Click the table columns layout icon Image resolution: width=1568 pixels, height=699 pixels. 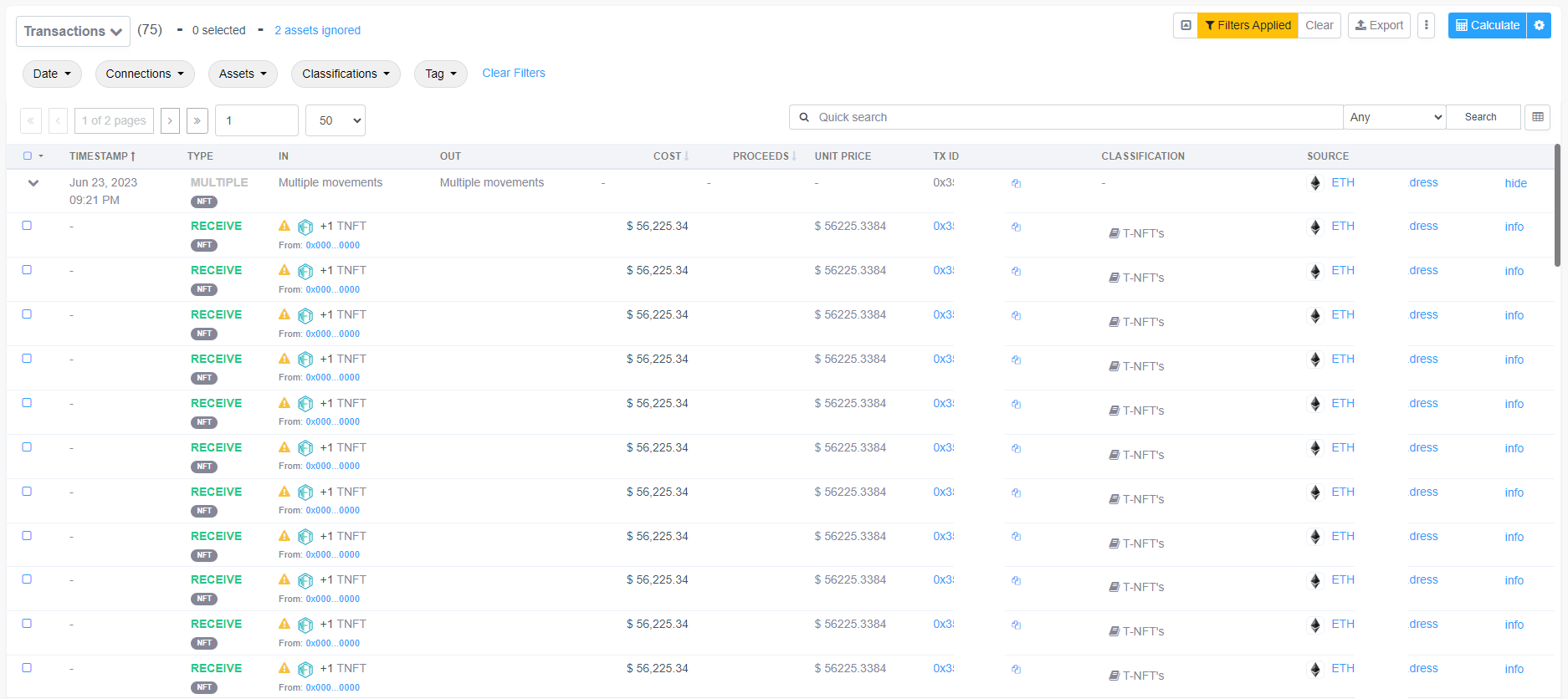(x=1537, y=117)
